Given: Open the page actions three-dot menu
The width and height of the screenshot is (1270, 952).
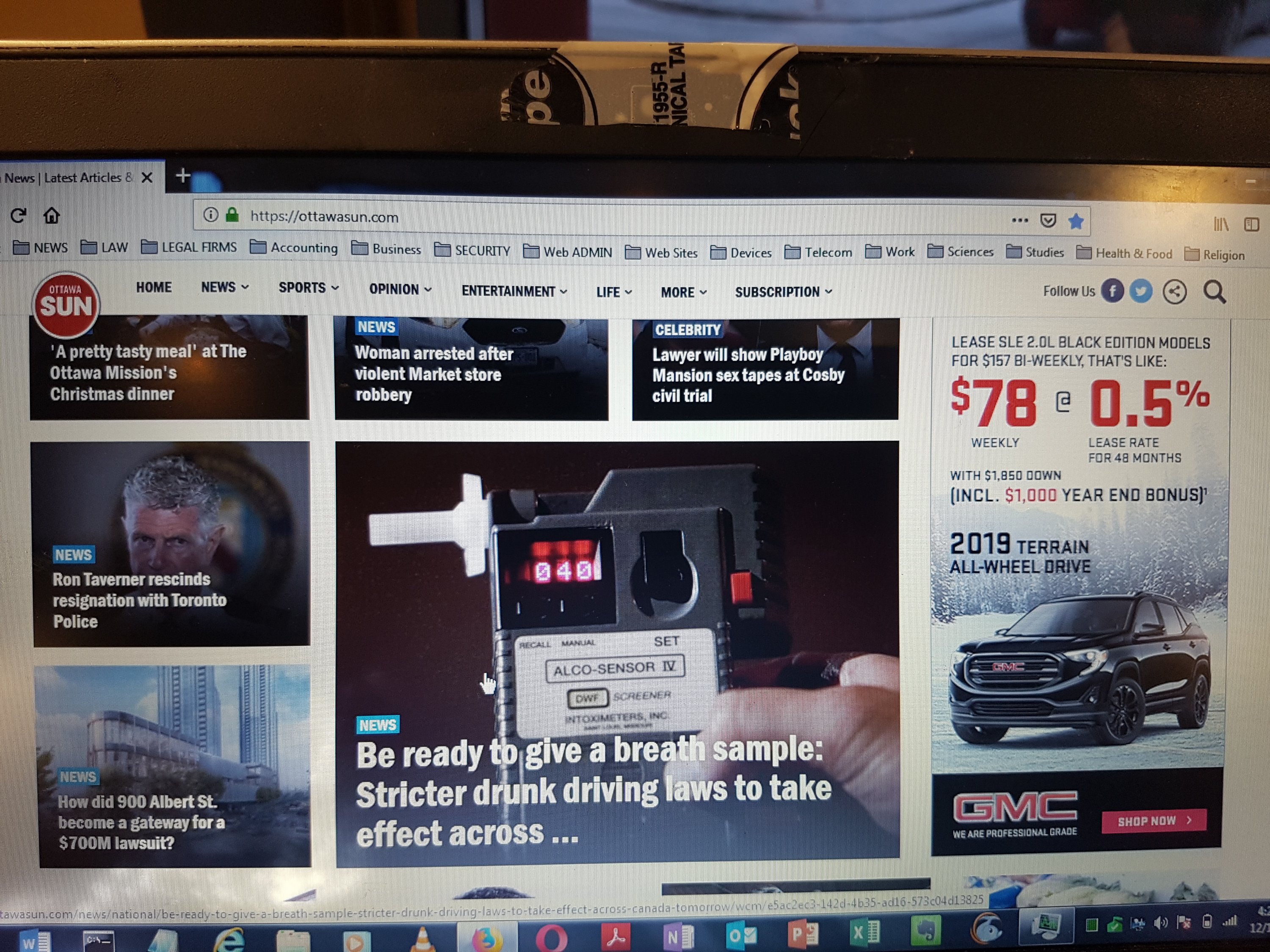Looking at the screenshot, I should [x=1020, y=220].
